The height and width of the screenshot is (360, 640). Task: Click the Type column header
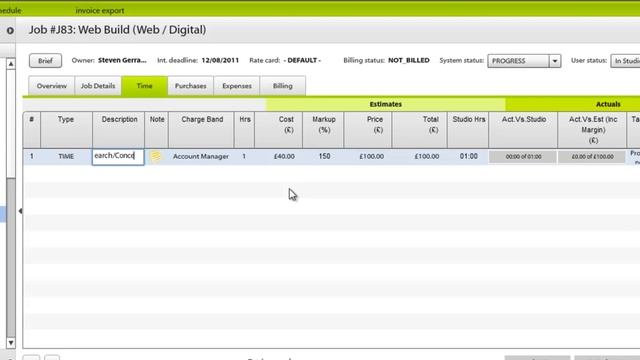(x=66, y=130)
